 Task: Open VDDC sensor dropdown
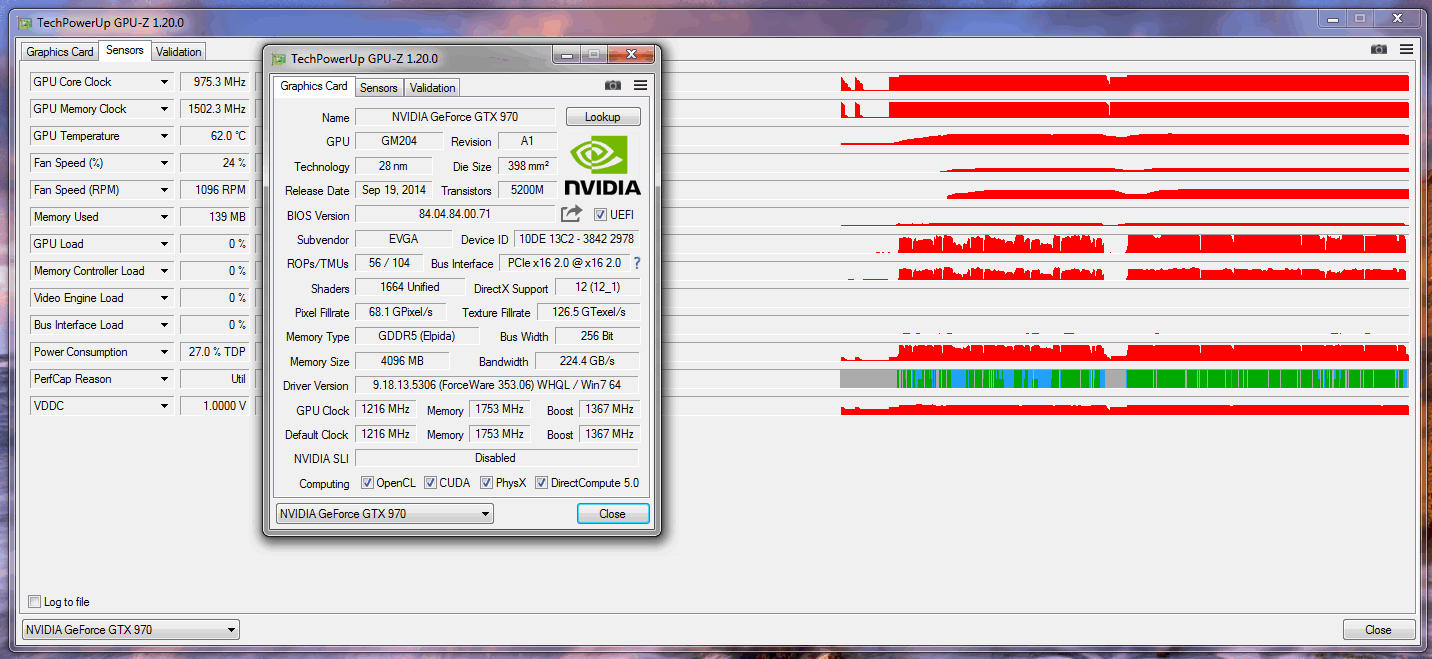[165, 406]
